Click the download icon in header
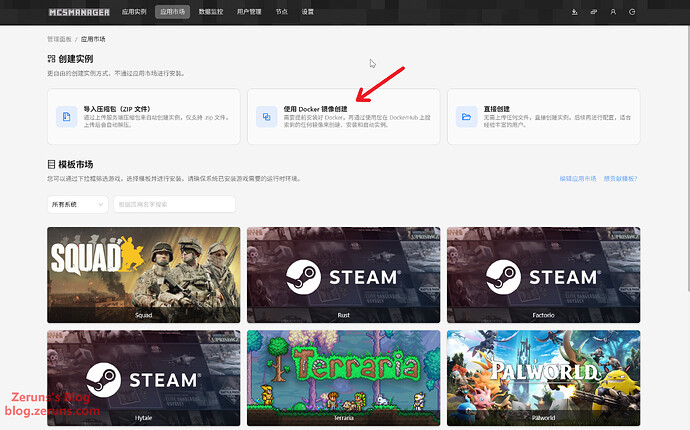This screenshot has width=690, height=430. [574, 12]
